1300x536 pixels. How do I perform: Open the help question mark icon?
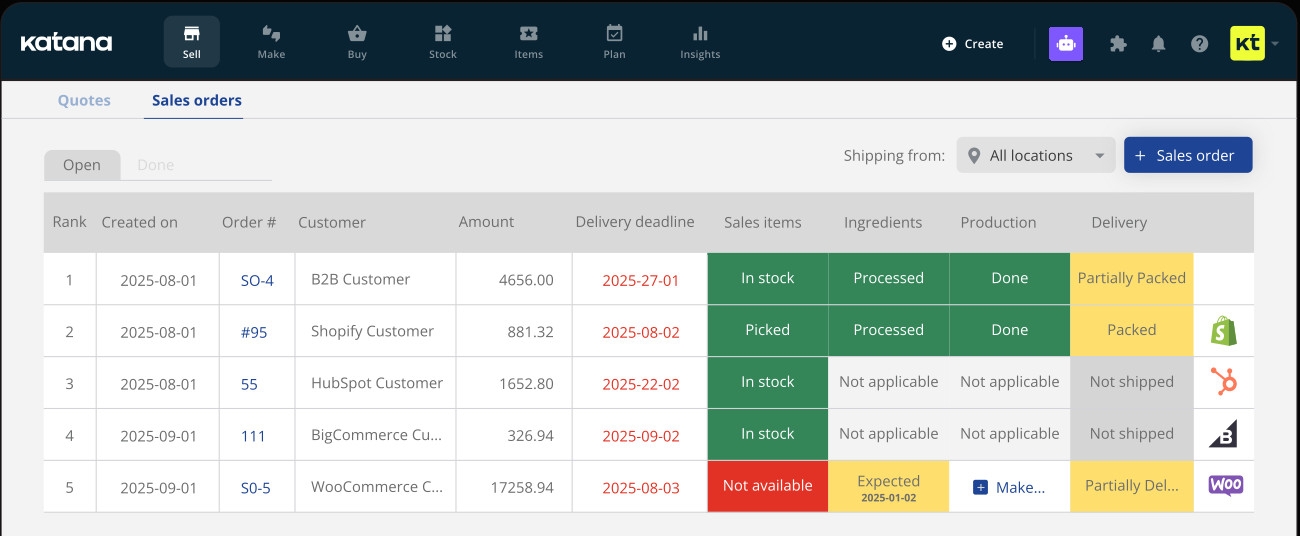(1200, 44)
